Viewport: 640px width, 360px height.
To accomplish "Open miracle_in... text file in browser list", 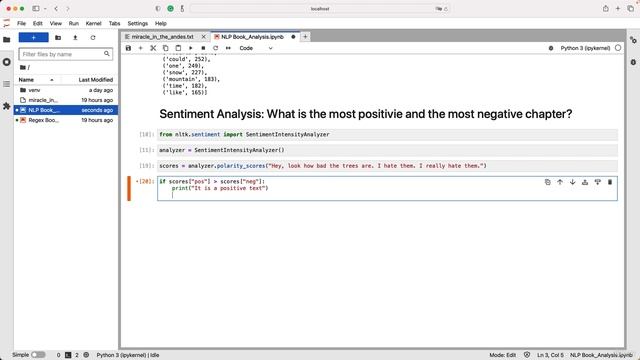I will (66, 100).
